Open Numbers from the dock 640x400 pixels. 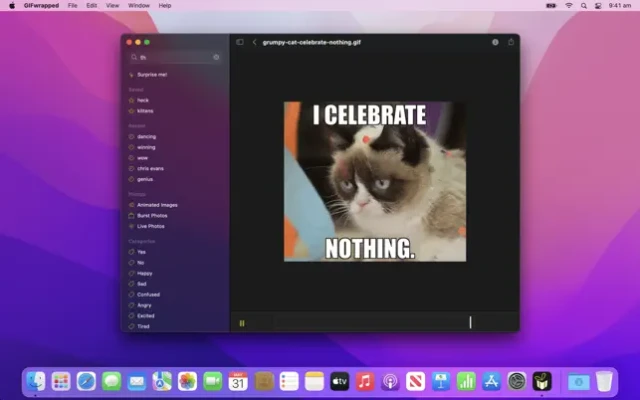[x=466, y=382]
